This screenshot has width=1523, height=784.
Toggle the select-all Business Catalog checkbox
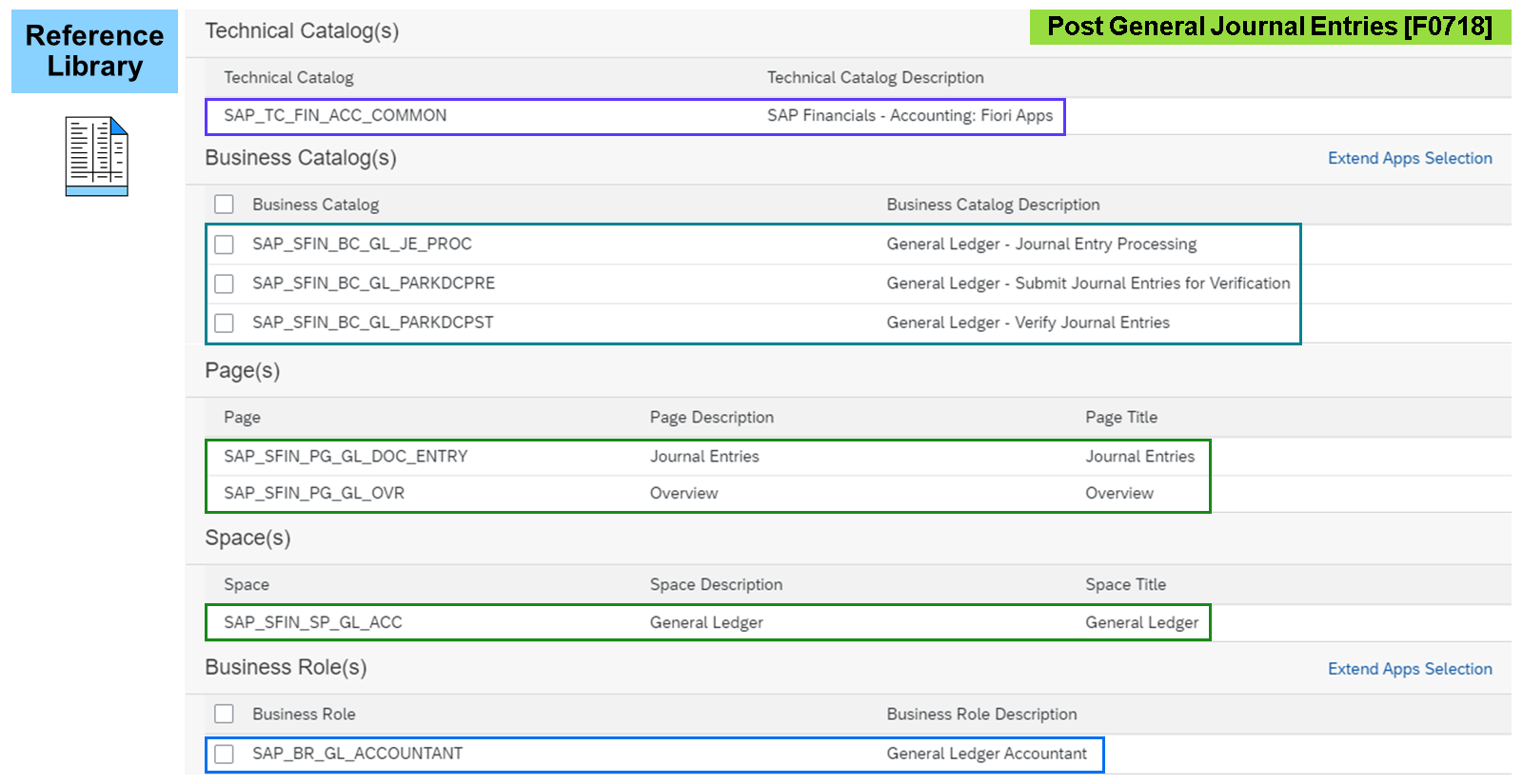point(224,205)
